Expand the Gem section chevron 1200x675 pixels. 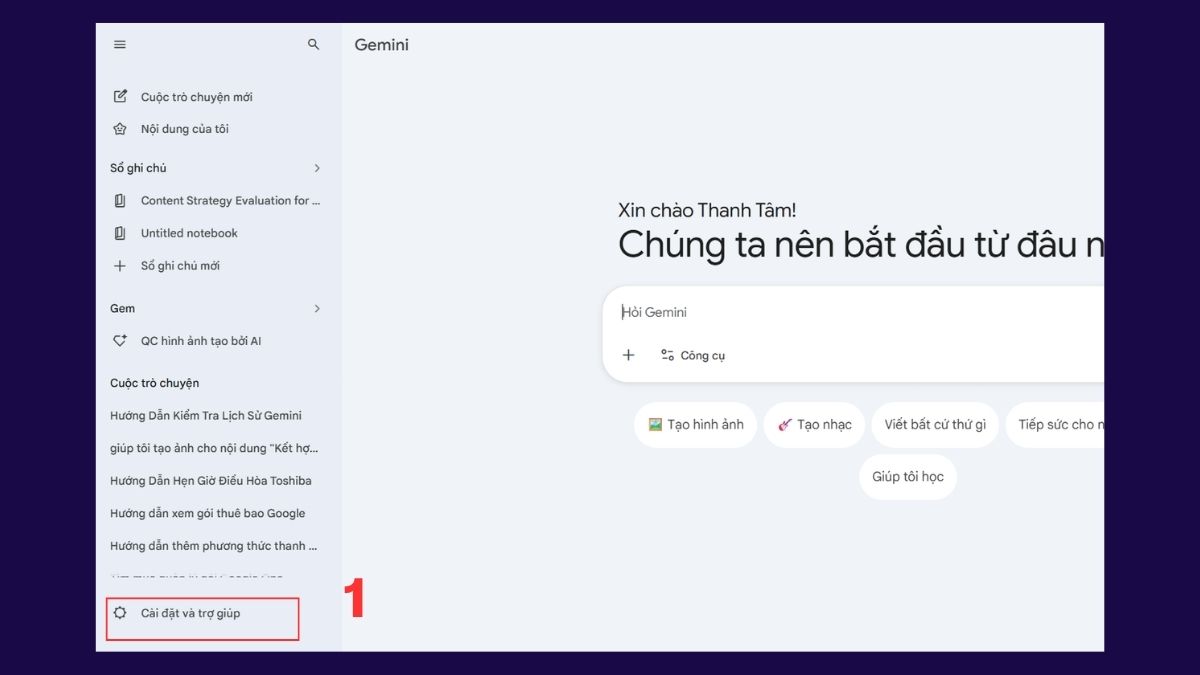point(317,308)
